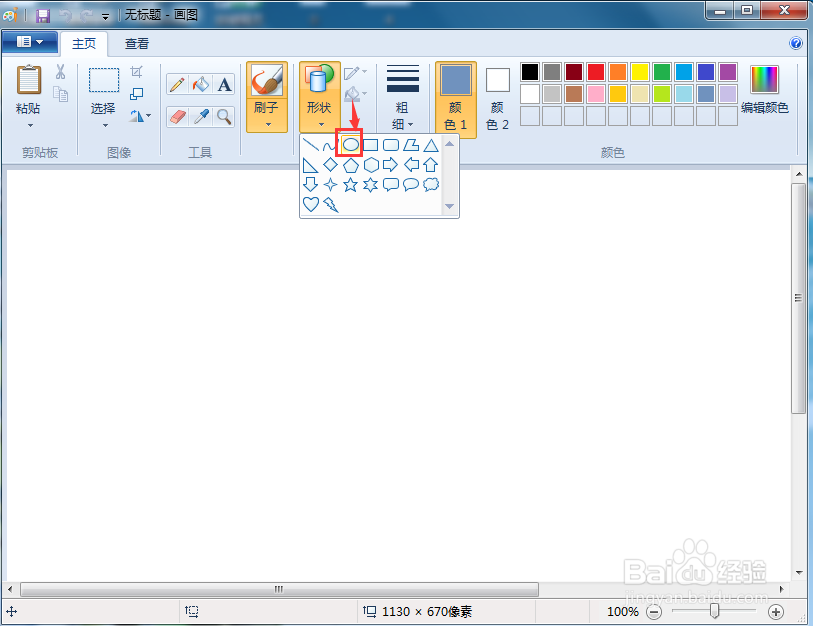813x626 pixels.
Task: Choose the Heart shape
Action: coord(311,204)
